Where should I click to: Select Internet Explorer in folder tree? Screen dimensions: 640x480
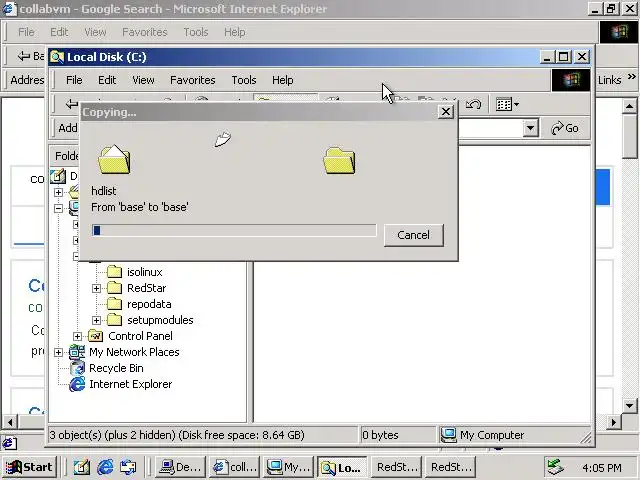click(131, 384)
